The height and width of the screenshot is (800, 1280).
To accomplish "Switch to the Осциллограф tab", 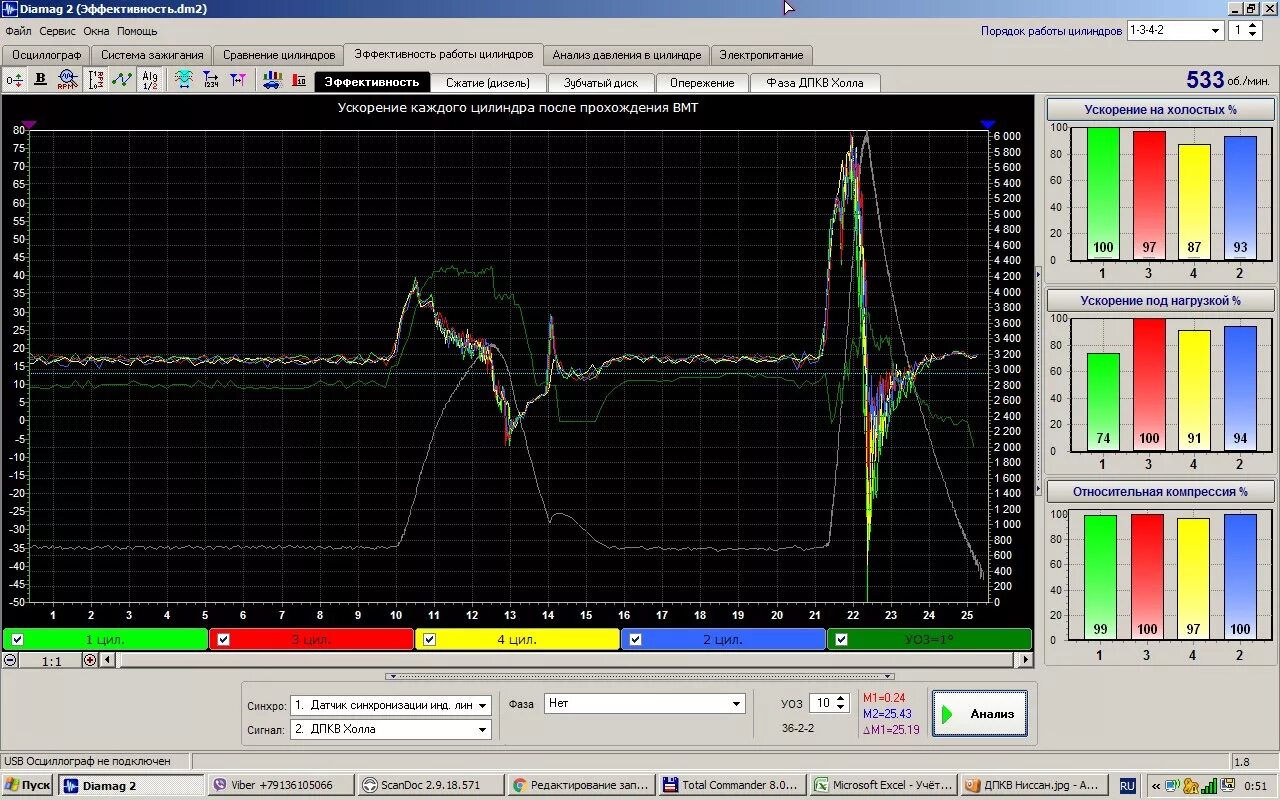I will tap(46, 55).
